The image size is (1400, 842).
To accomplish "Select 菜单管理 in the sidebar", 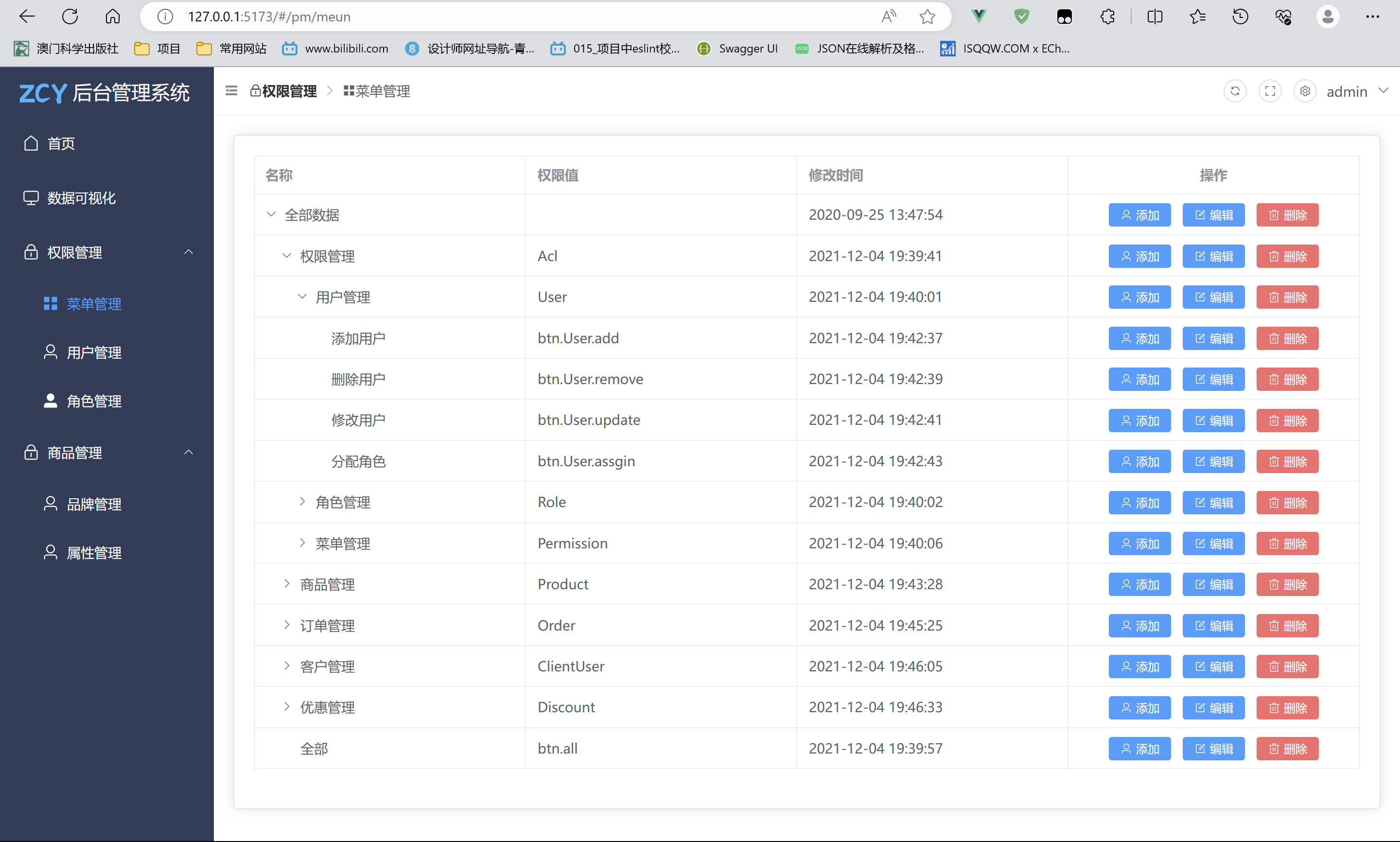I will pos(106,304).
